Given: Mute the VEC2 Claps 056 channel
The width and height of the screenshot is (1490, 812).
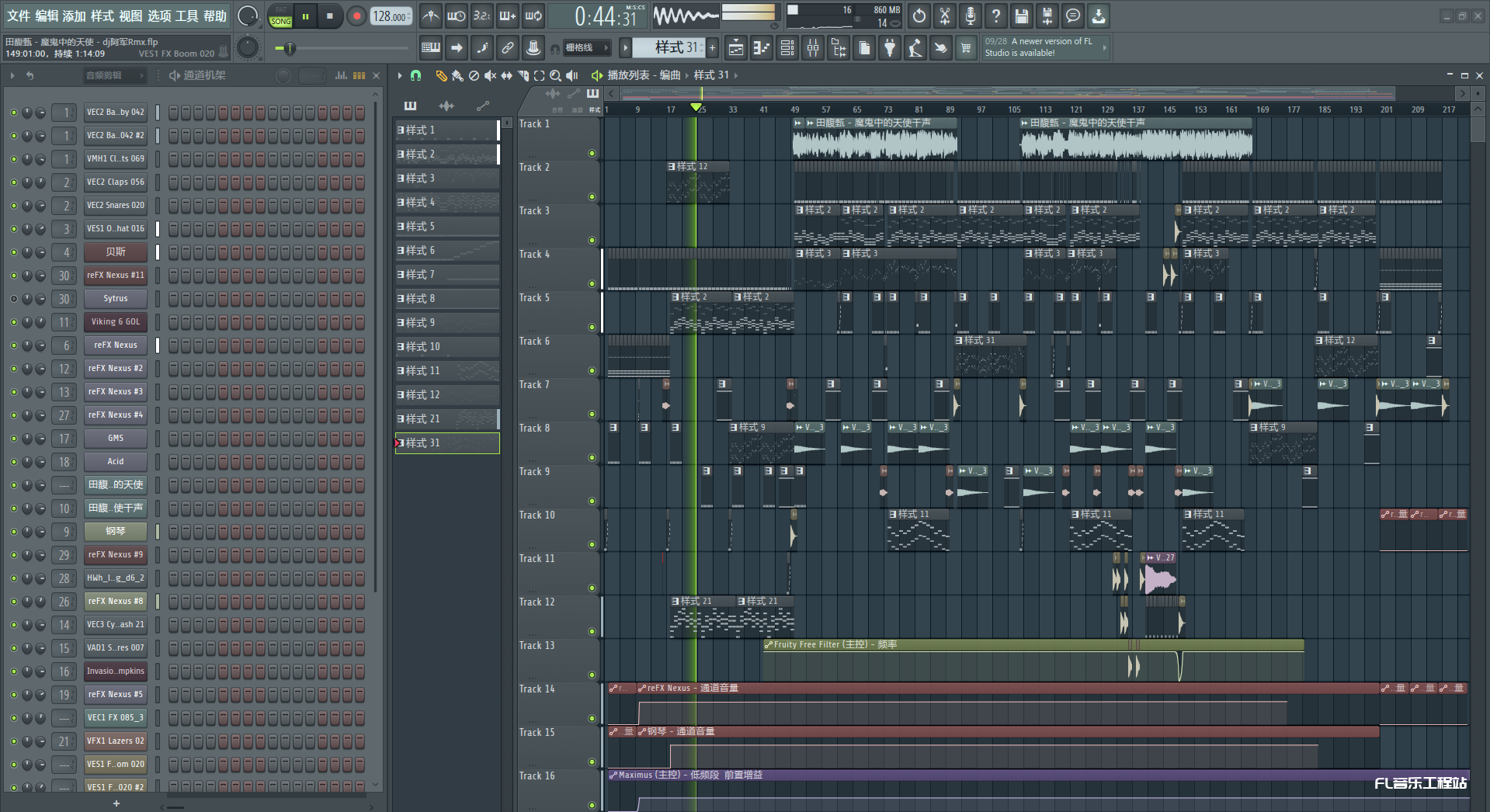Looking at the screenshot, I should [x=13, y=182].
